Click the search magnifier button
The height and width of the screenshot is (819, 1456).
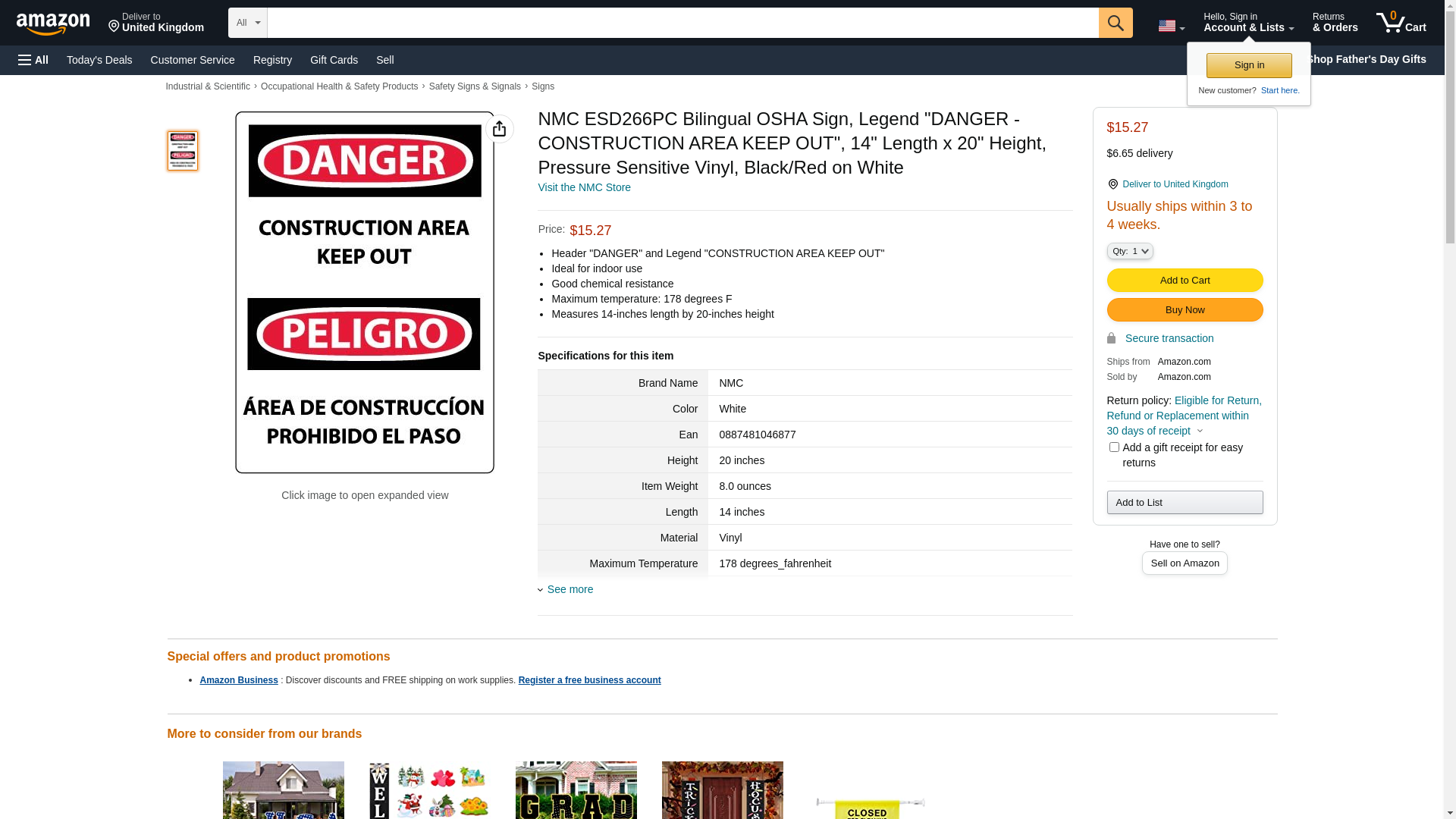pos(1116,23)
